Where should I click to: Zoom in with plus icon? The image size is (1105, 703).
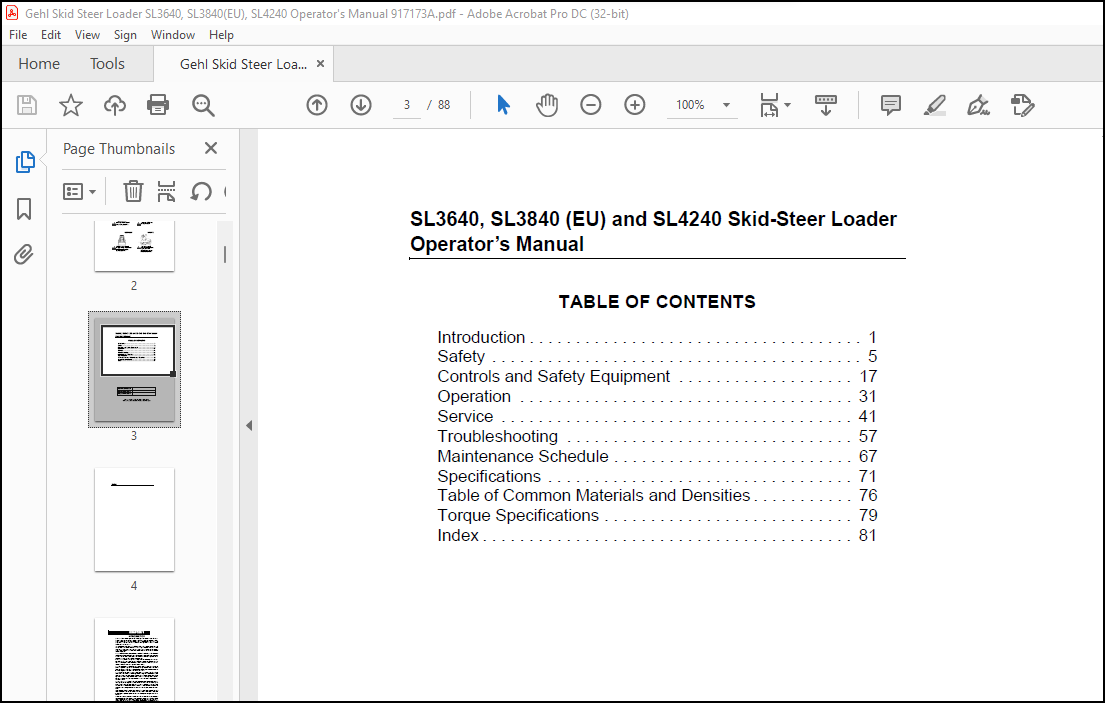(x=635, y=105)
